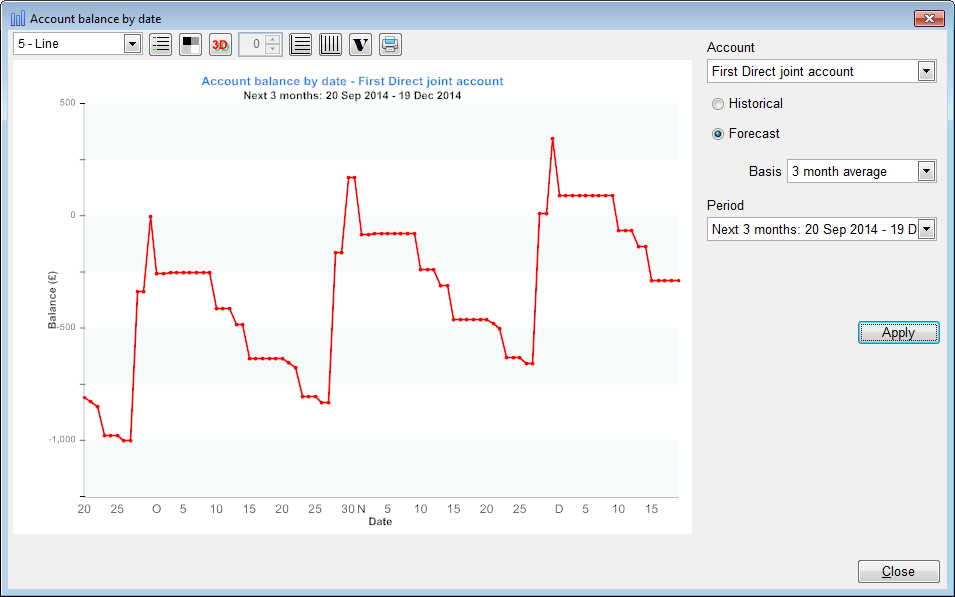This screenshot has width=955, height=597.
Task: Click the 'Period' field label
Action: coord(725,205)
